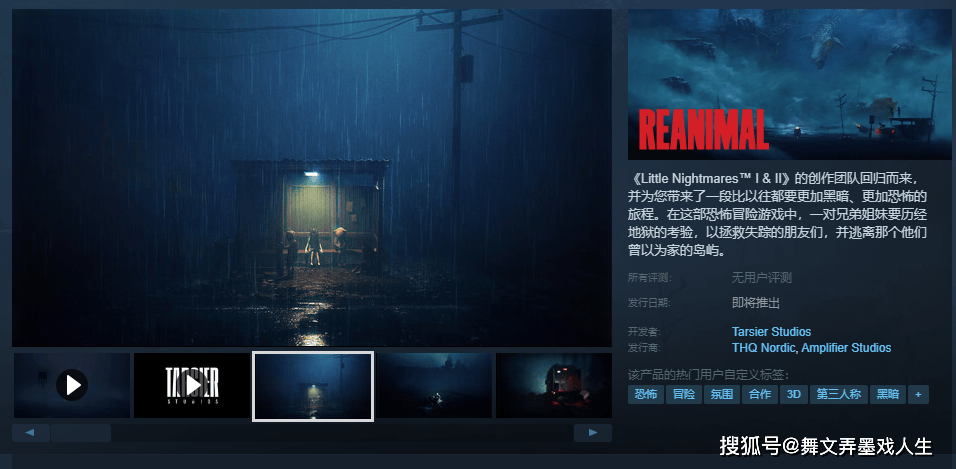Select the 3D tag
The image size is (956, 469).
pyautogui.click(x=793, y=394)
